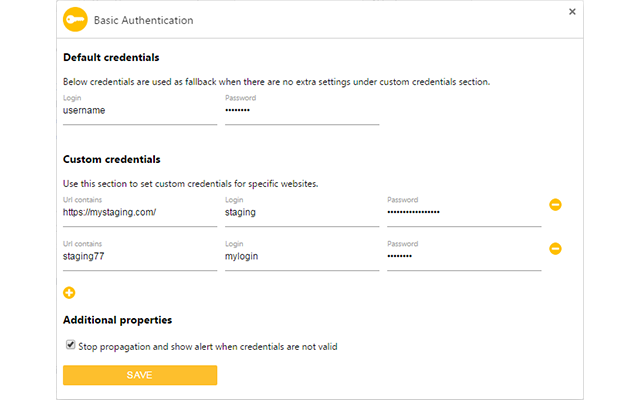Click the 'Default credentials' heading
This screenshot has height=400, width=640.
pos(111,58)
